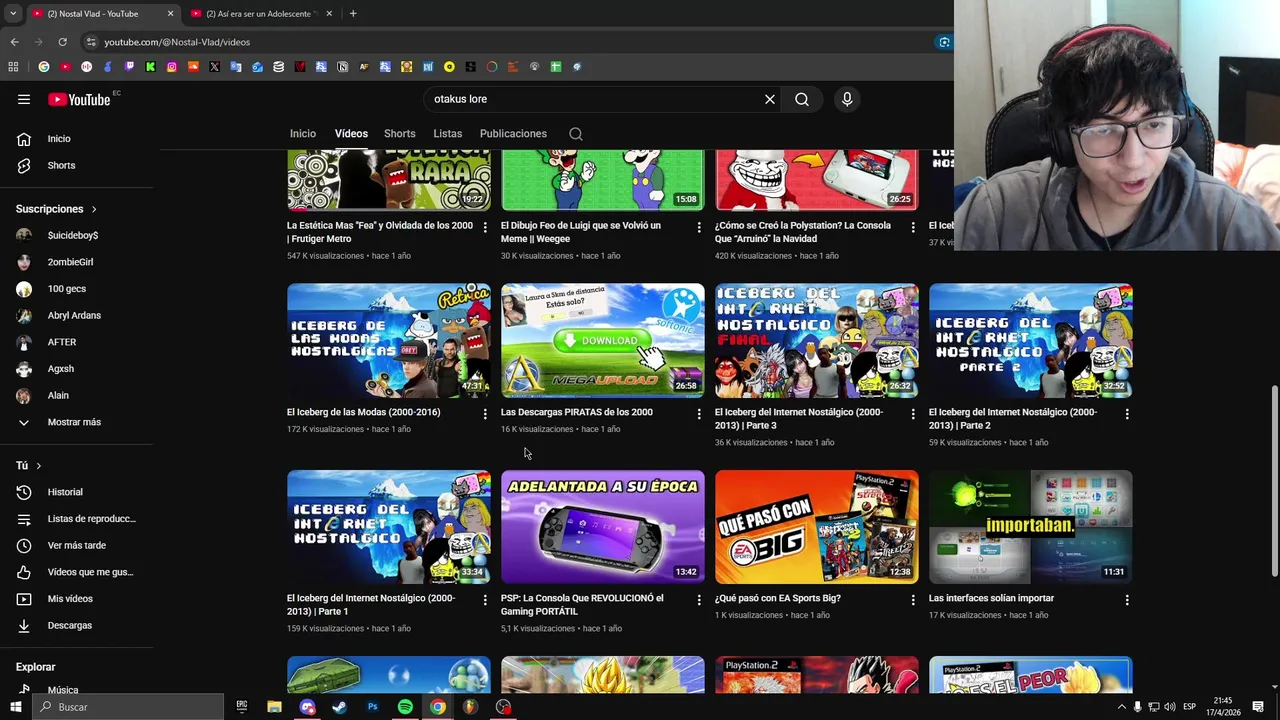Expand Mostrar más subscriptions
The image size is (1280, 720).
76,422
